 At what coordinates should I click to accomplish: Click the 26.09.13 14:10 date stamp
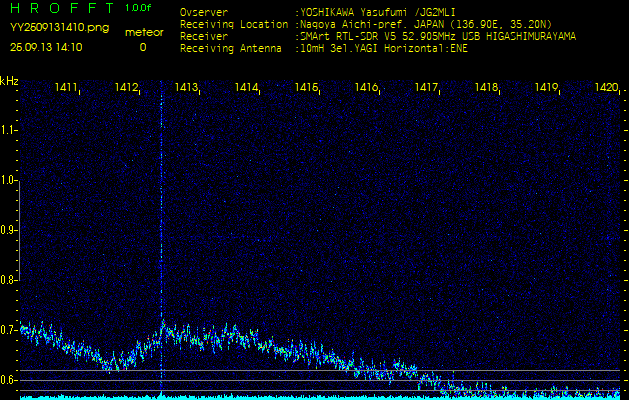click(x=46, y=47)
